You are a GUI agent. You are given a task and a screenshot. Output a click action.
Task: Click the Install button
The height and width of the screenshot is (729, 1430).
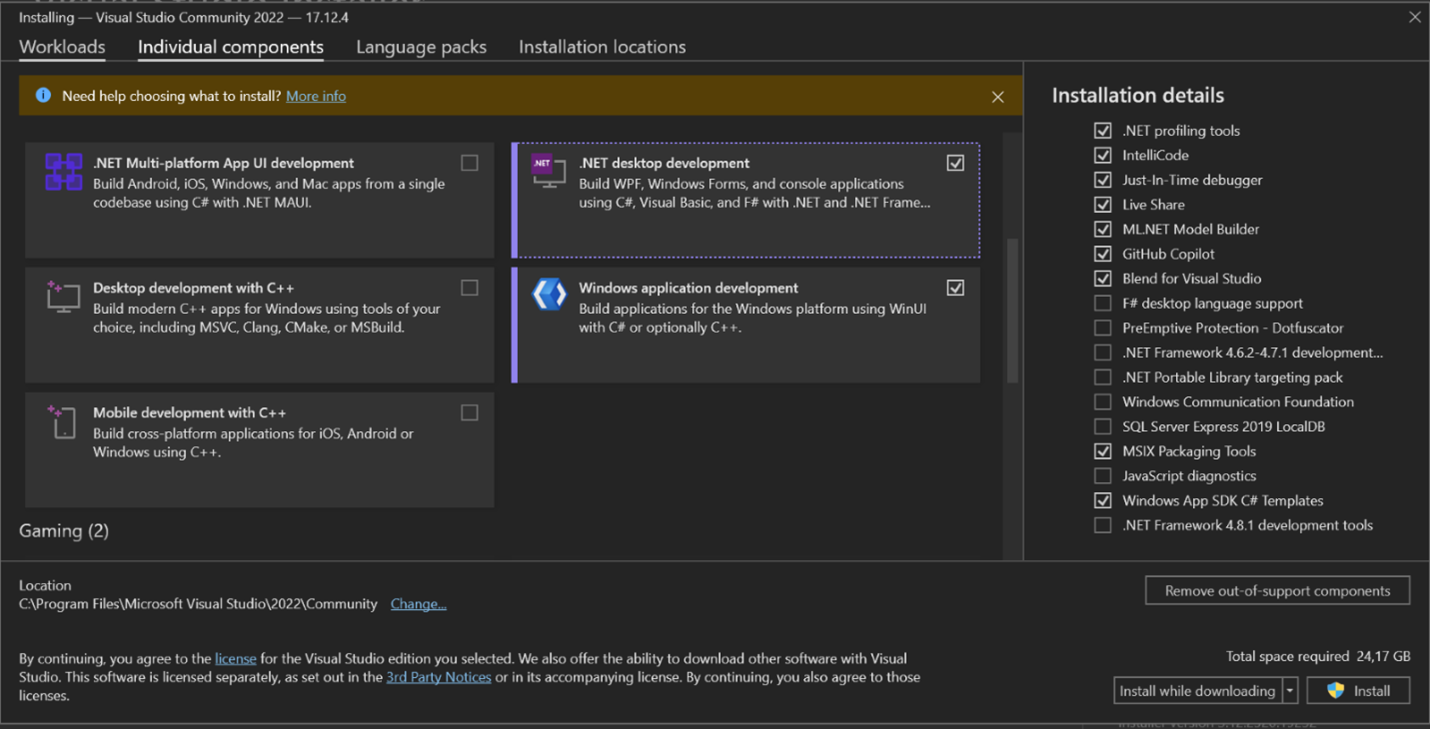click(1358, 691)
